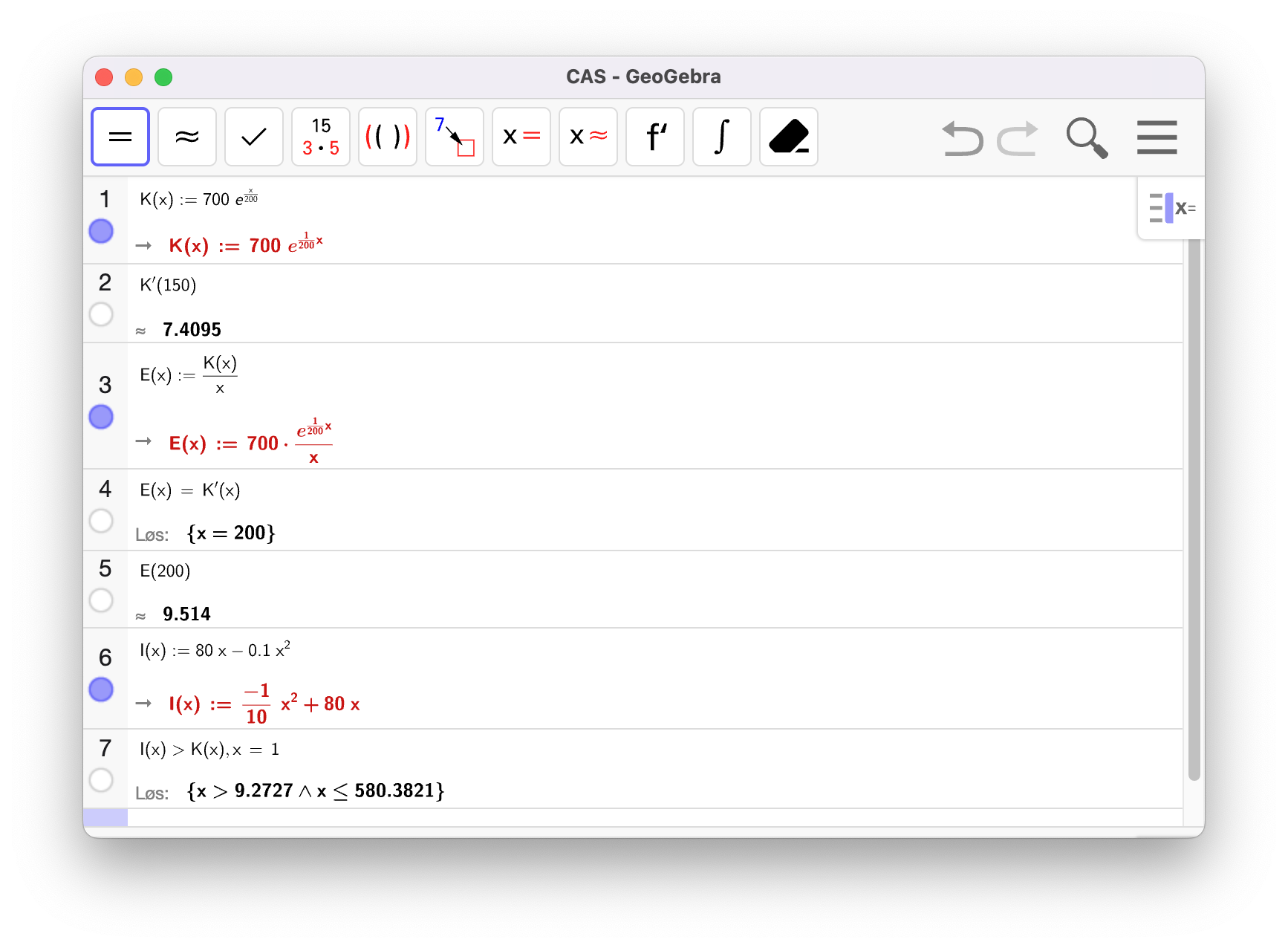Show row 2 K′(150) object
This screenshot has height=948, width=1288.
[x=101, y=314]
